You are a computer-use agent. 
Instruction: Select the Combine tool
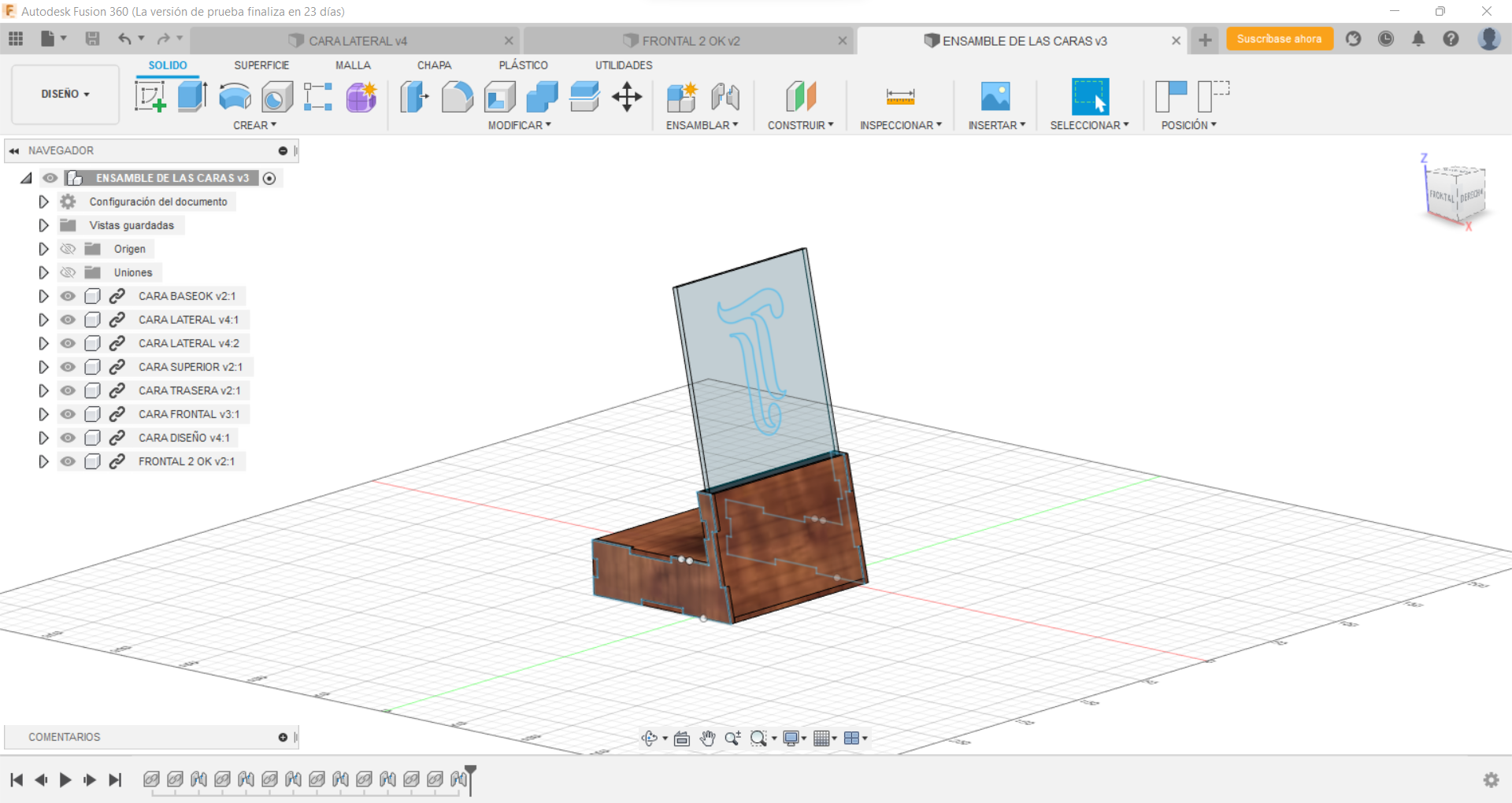(542, 97)
